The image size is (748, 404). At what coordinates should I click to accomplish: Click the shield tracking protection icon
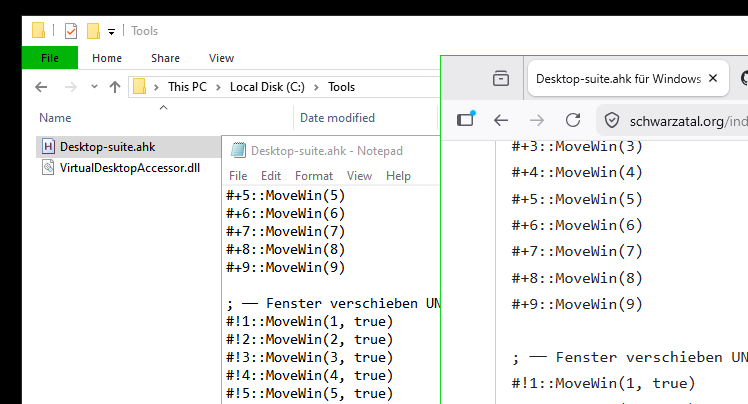[612, 120]
